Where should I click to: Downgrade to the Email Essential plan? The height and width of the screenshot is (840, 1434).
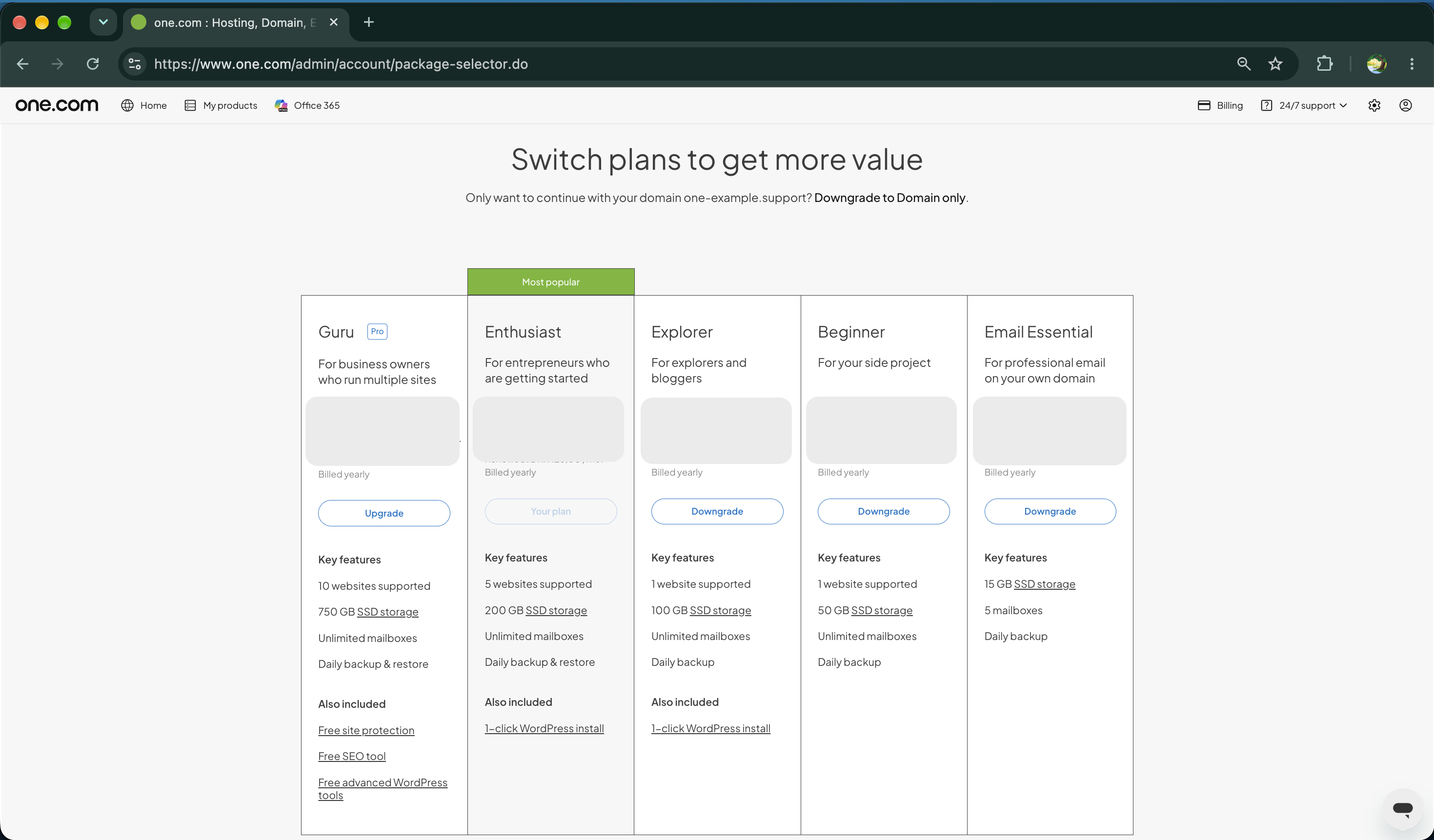1050,511
